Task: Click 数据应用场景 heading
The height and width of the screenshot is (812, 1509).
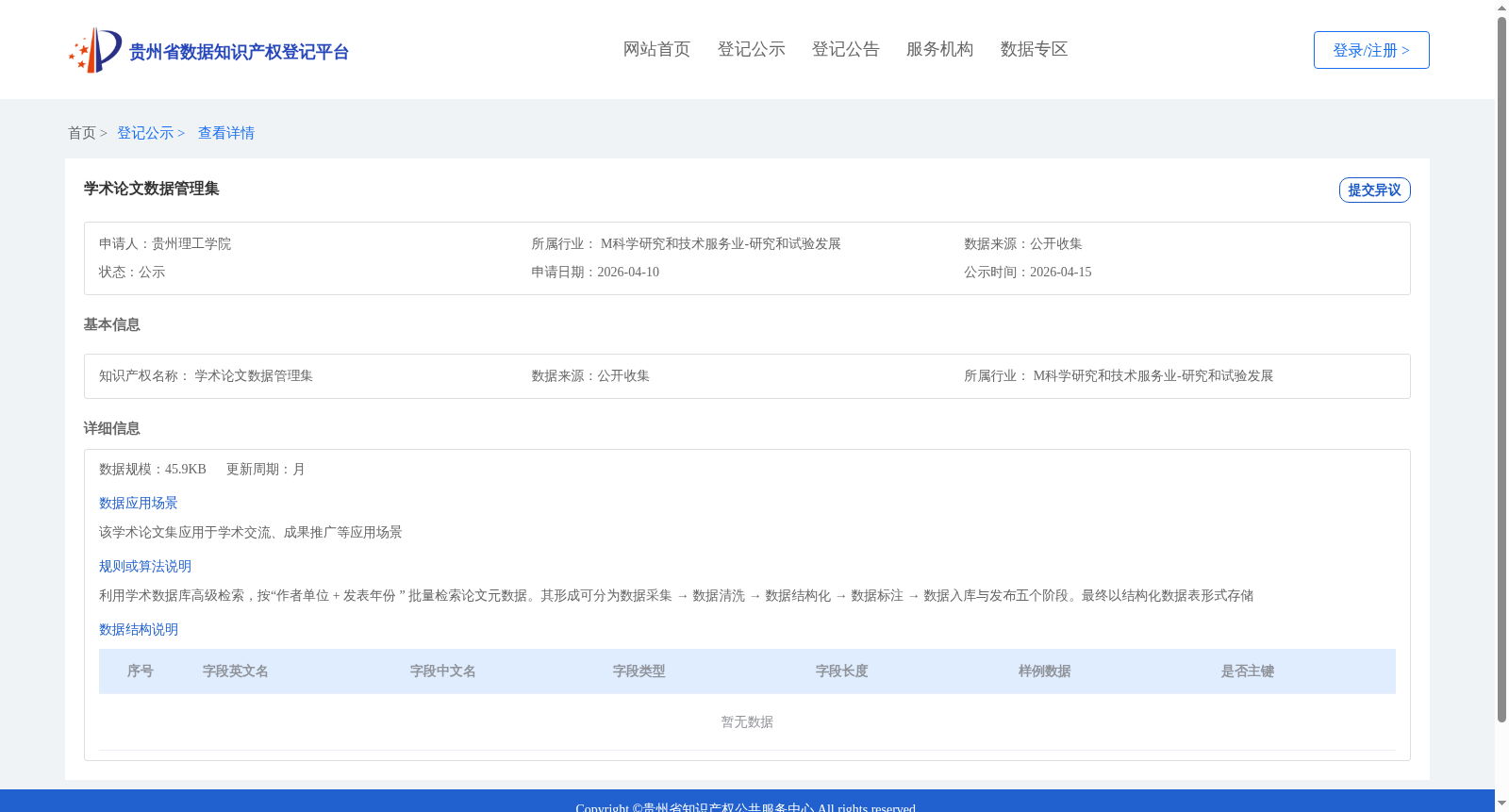Action: 139,503
